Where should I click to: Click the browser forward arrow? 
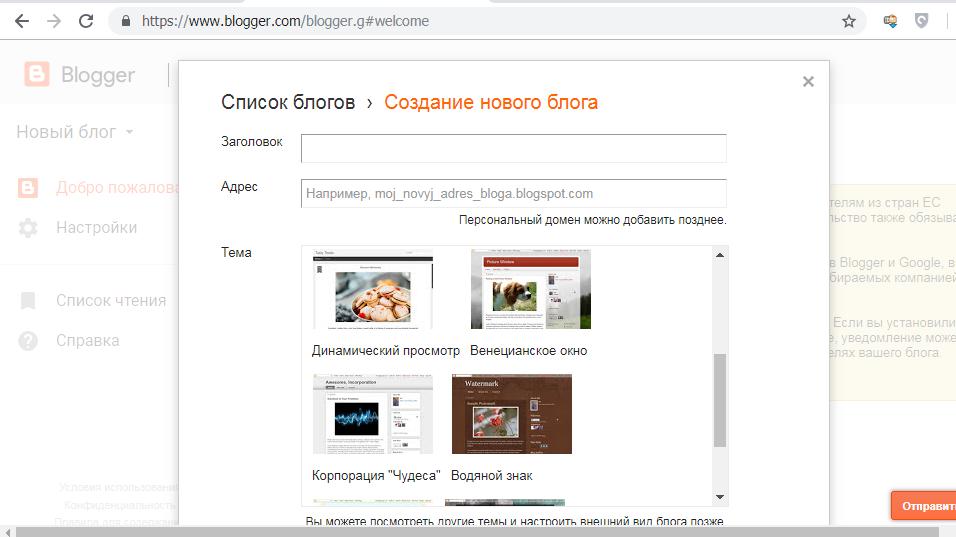54,21
